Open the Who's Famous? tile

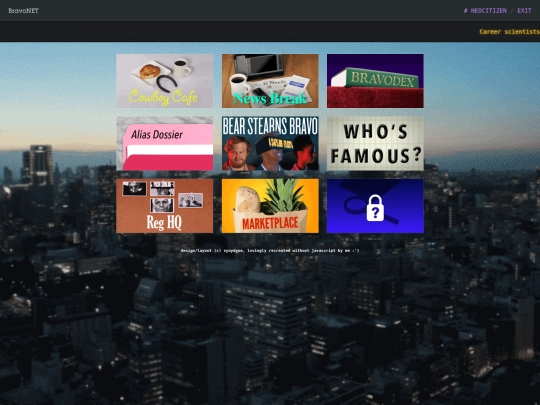[x=375, y=143]
